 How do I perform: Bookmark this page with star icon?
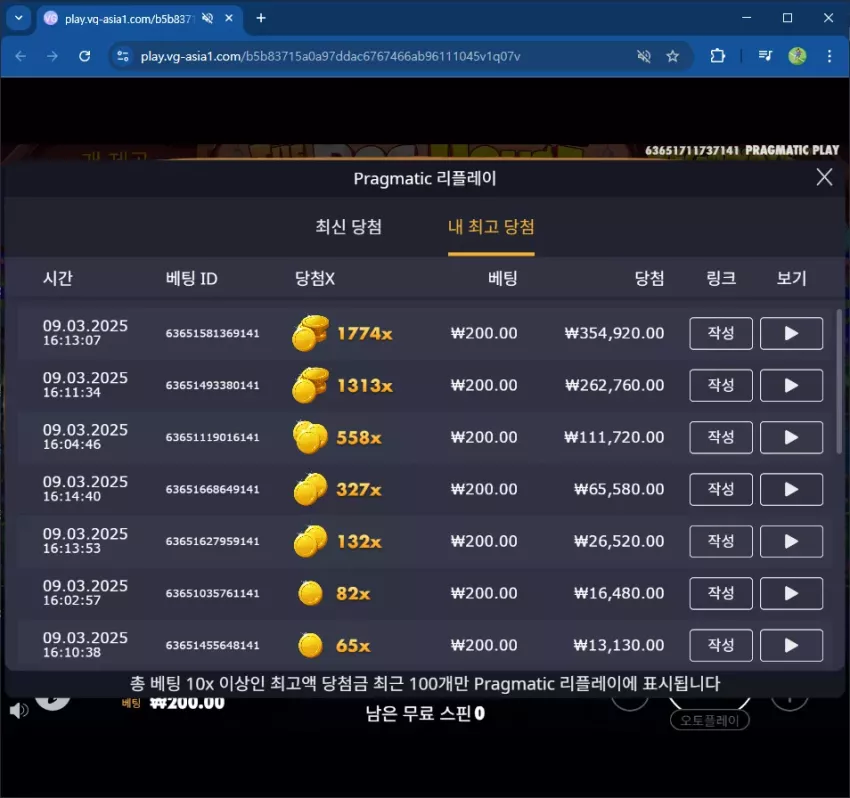(673, 56)
